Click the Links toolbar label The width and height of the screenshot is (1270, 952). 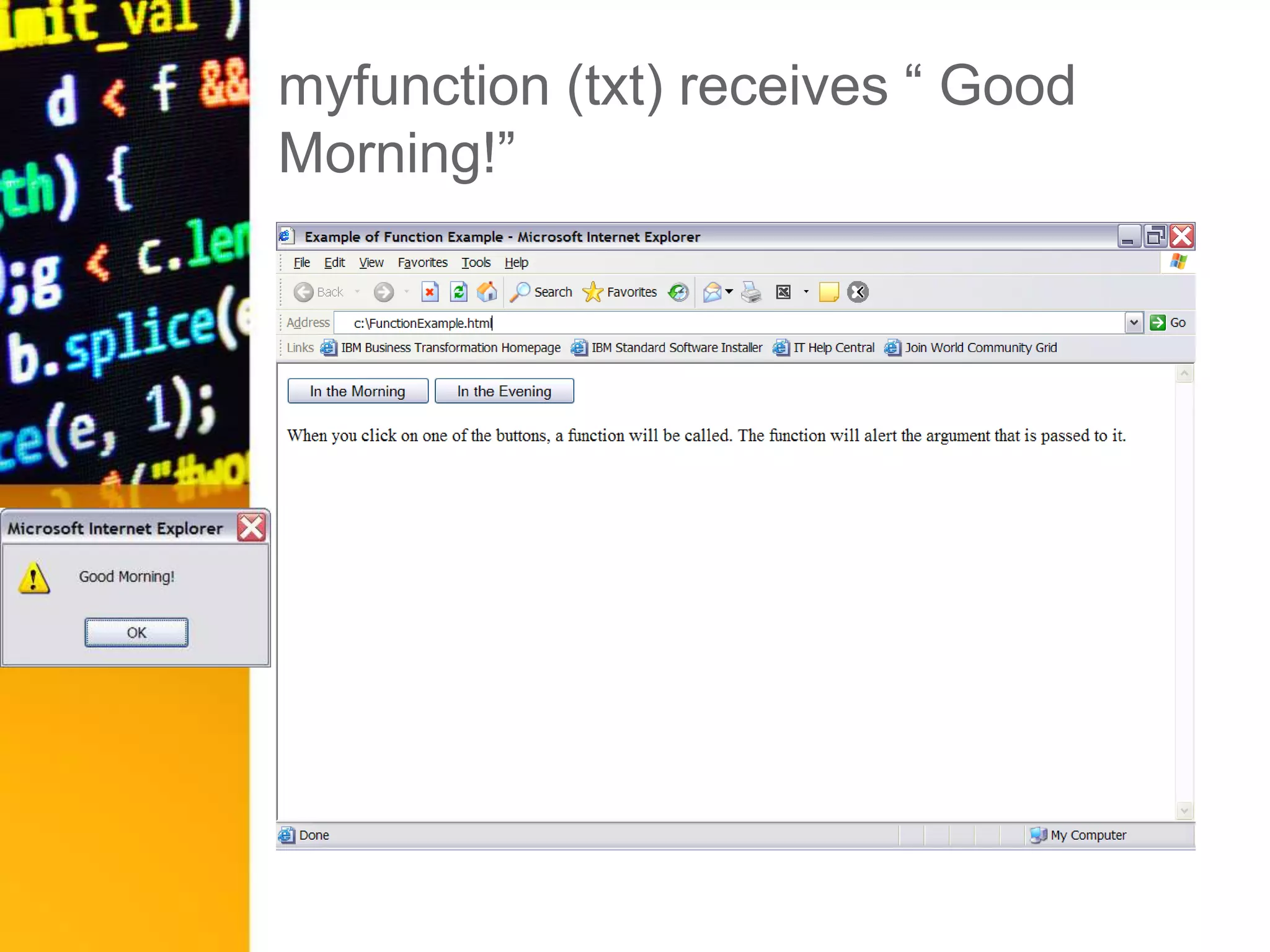coord(300,348)
